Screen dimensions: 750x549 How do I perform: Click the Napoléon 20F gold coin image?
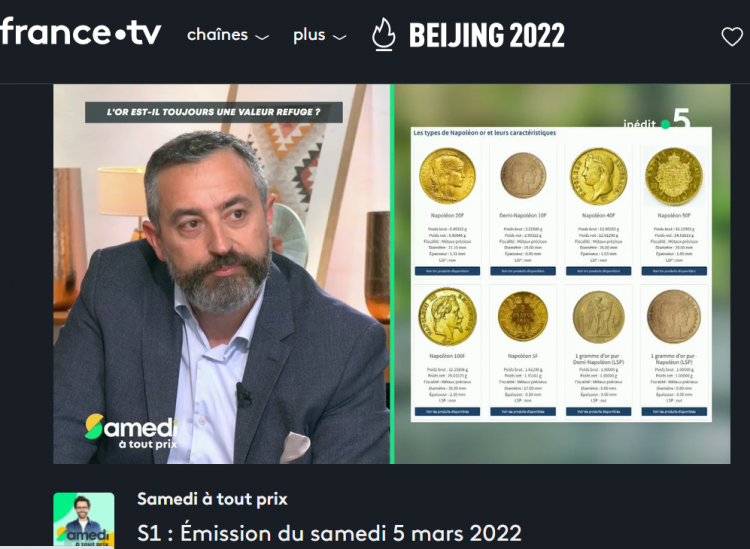[x=447, y=176]
